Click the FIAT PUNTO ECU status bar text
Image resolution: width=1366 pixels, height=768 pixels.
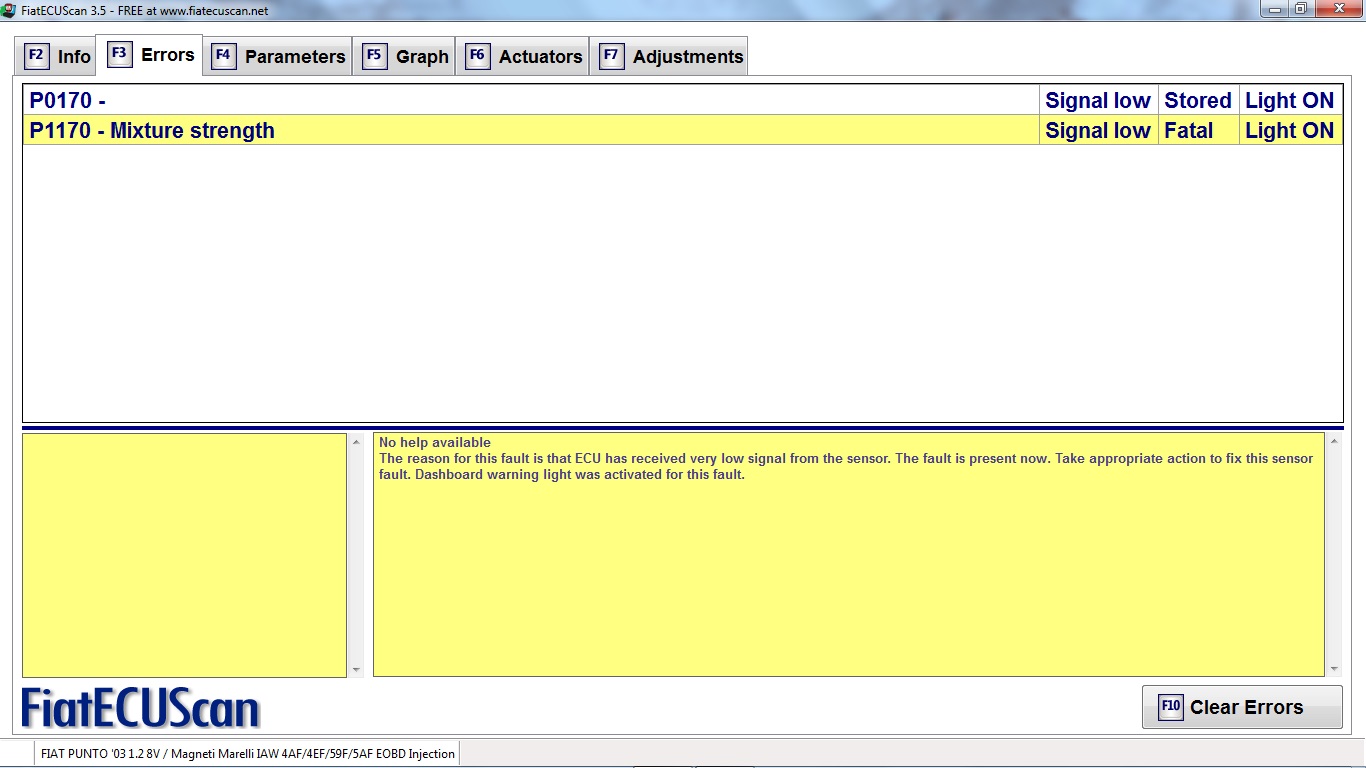click(247, 754)
